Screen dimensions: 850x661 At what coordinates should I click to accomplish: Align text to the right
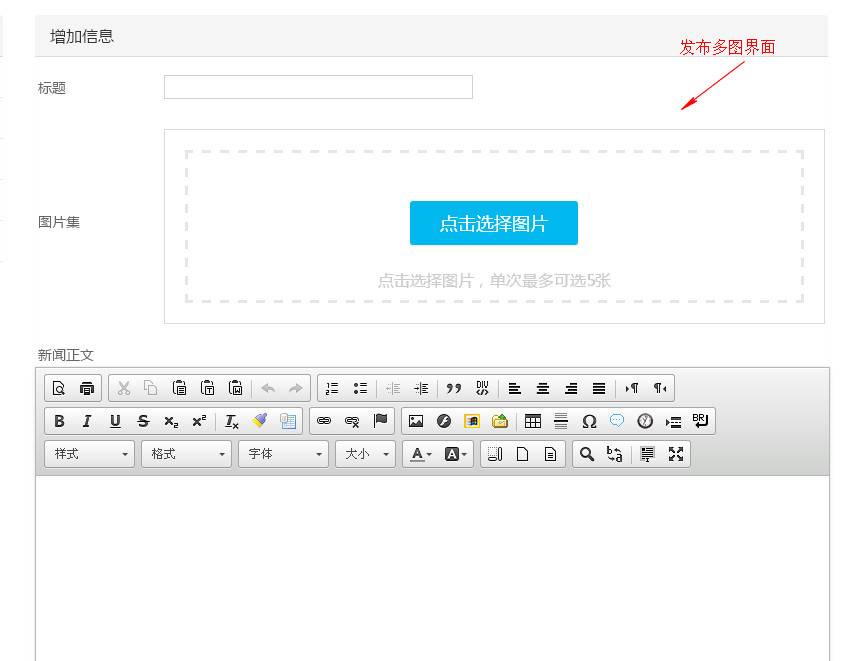pos(571,388)
